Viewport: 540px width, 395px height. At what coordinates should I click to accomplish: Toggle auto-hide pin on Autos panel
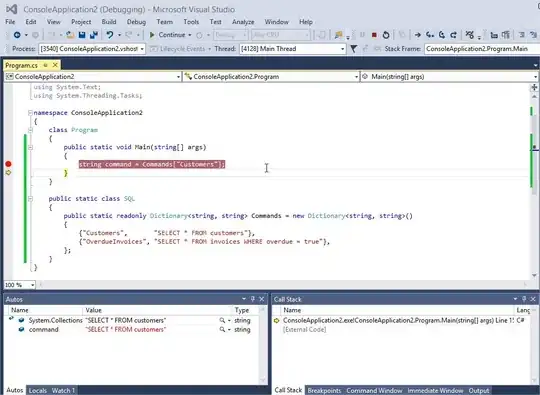[253, 299]
